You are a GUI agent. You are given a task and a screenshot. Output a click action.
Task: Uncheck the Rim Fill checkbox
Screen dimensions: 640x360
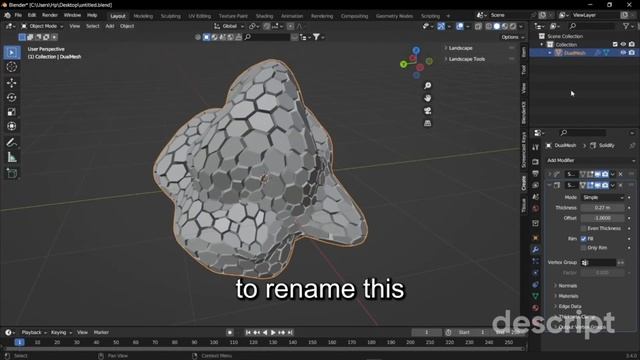point(583,238)
